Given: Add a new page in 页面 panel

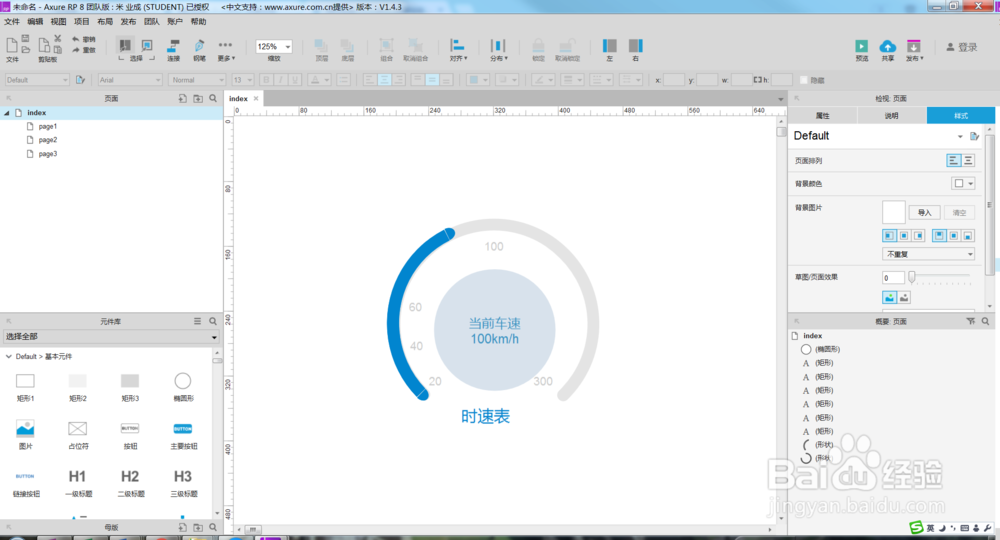Looking at the screenshot, I should [x=182, y=98].
